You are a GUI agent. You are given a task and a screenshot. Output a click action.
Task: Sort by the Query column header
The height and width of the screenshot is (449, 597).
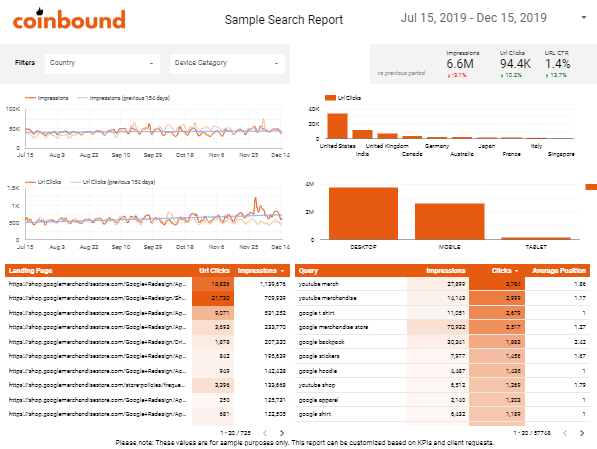[x=308, y=270]
